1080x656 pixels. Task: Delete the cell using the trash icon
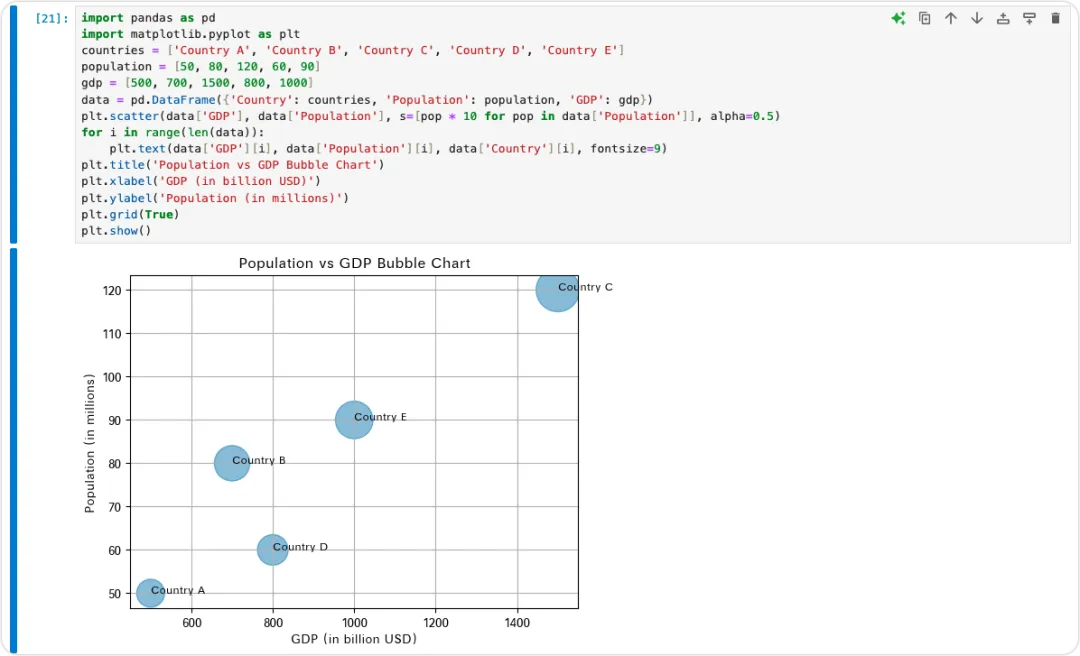1055,19
